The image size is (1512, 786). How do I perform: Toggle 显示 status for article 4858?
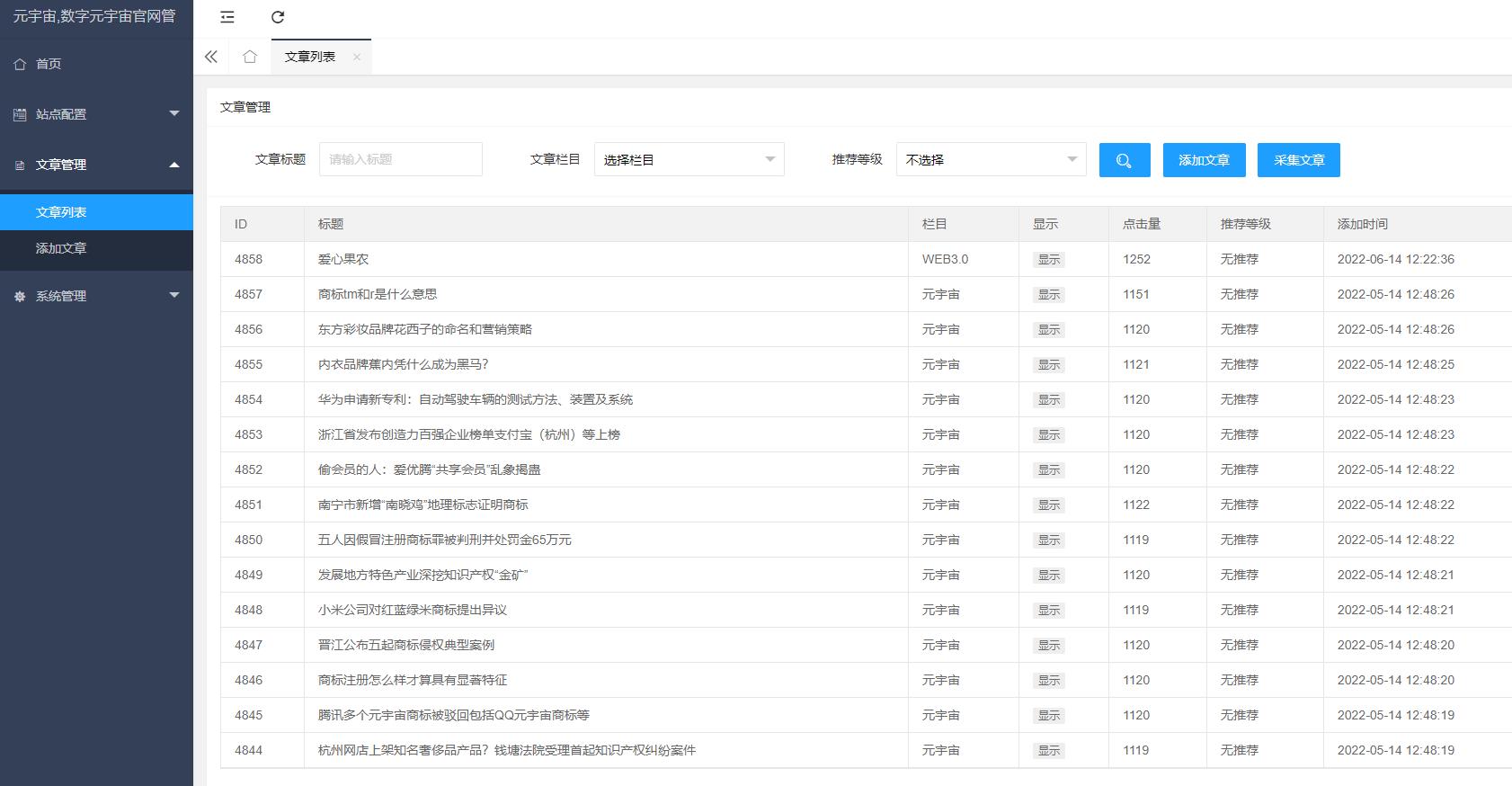(1048, 260)
